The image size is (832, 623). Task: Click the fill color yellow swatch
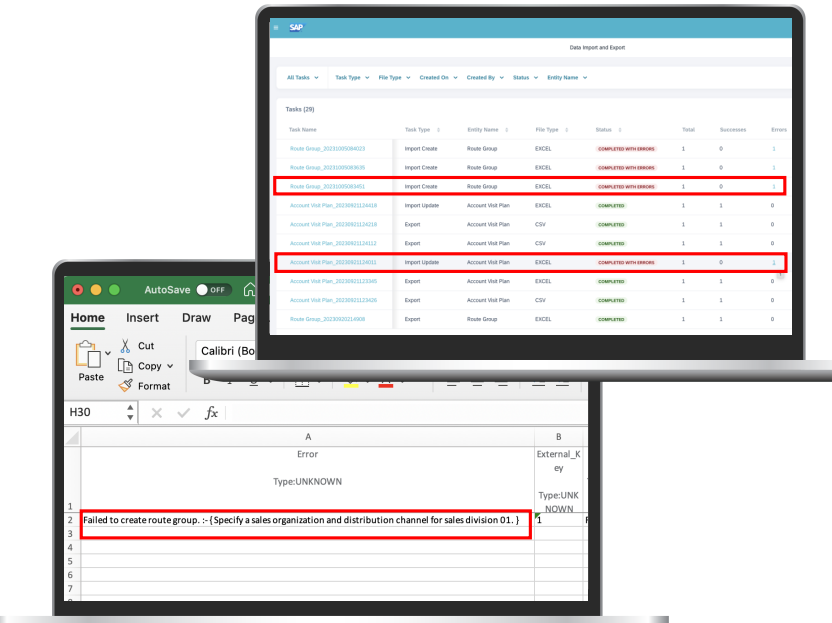coord(351,385)
